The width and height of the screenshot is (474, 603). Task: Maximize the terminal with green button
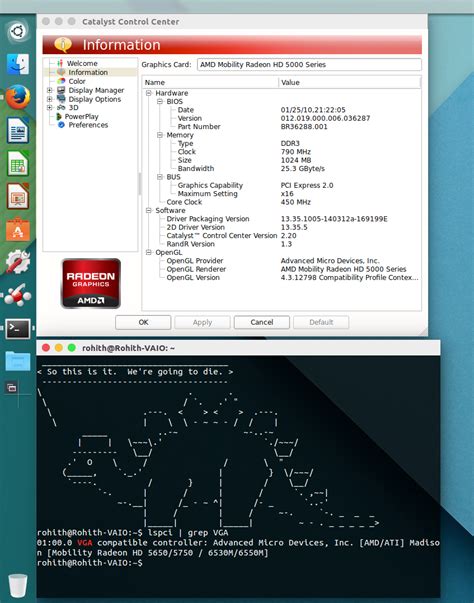(x=72, y=348)
